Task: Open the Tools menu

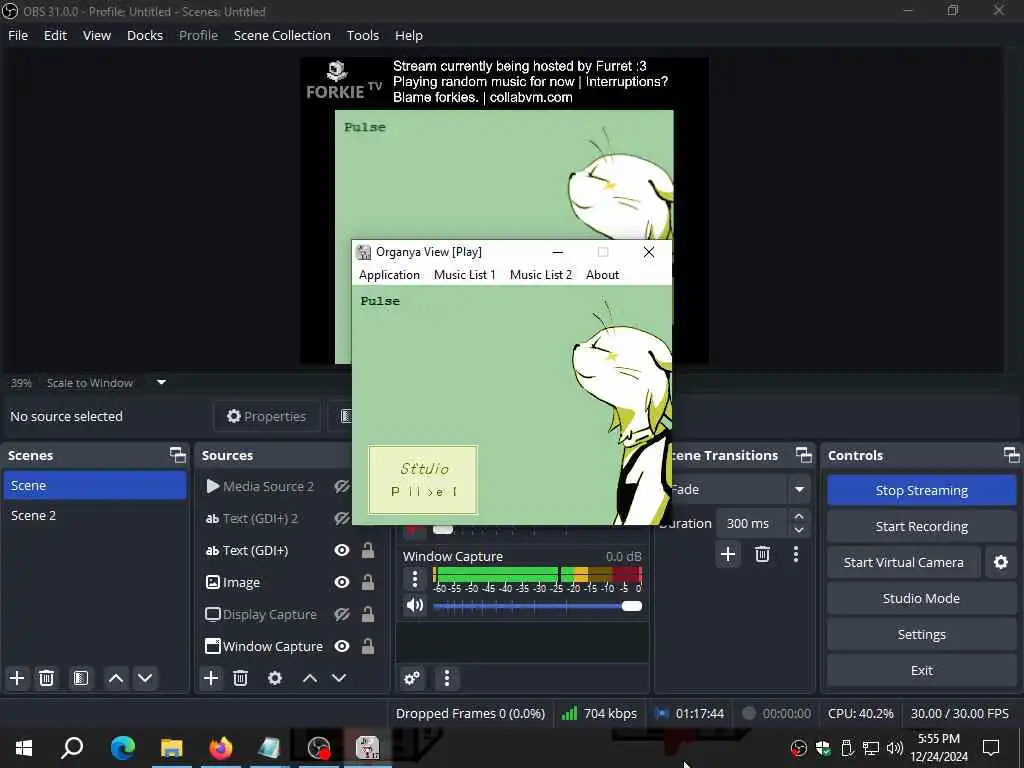Action: (362, 35)
